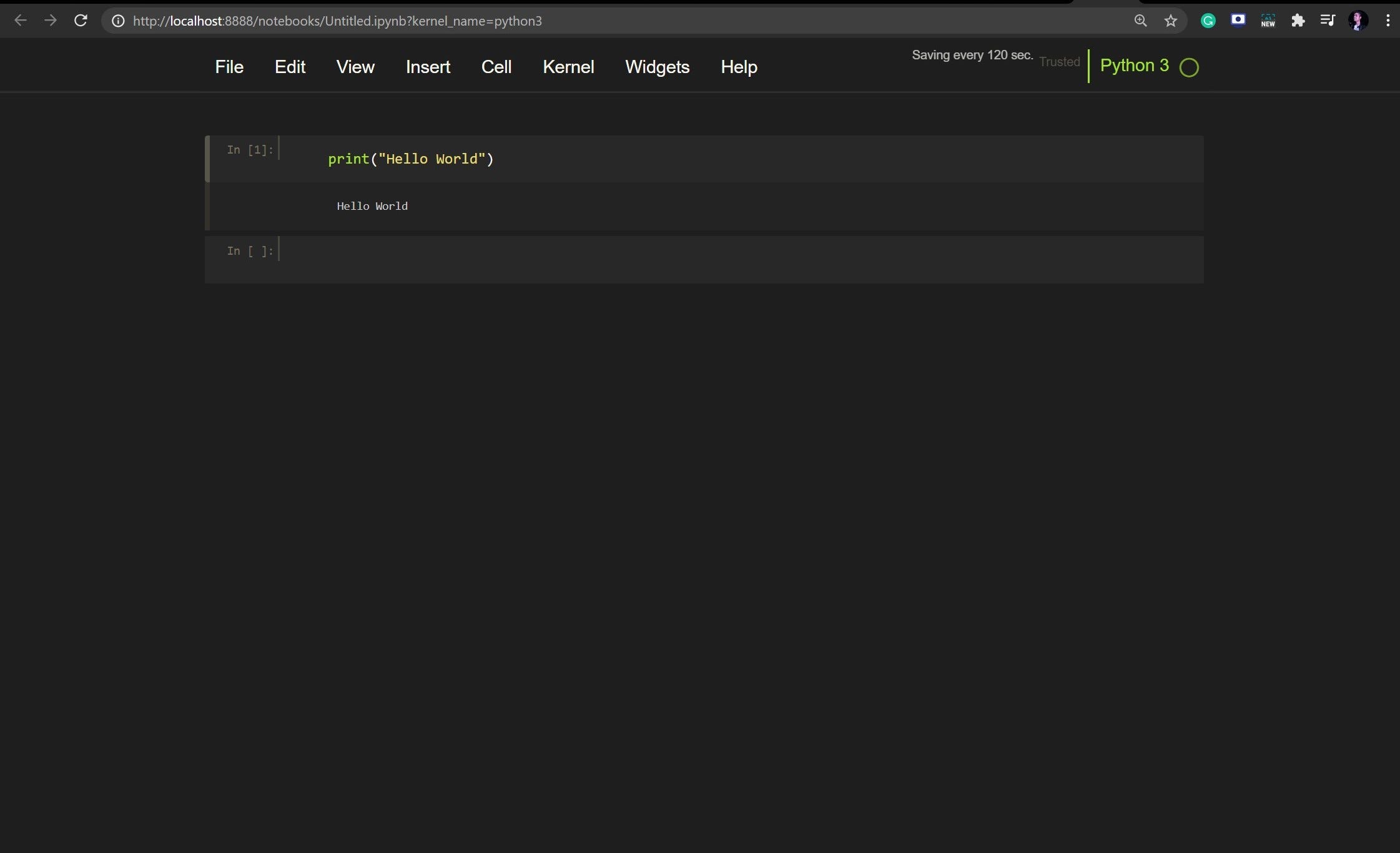Click the kernel status circle indicator
Viewport: 1400px width, 853px height.
(x=1188, y=67)
